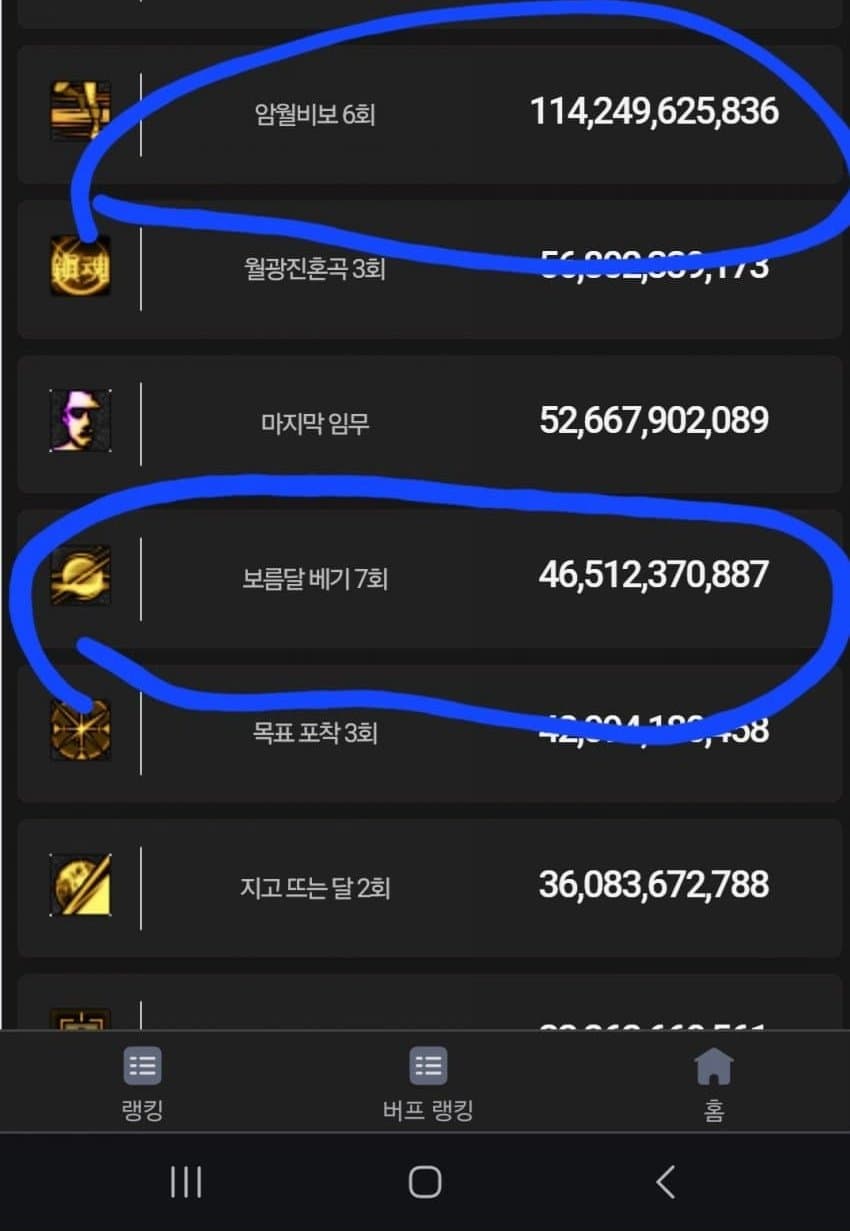This screenshot has width=850, height=1231.
Task: Switch to the 랭킹 tab label
Action: pos(142,1110)
